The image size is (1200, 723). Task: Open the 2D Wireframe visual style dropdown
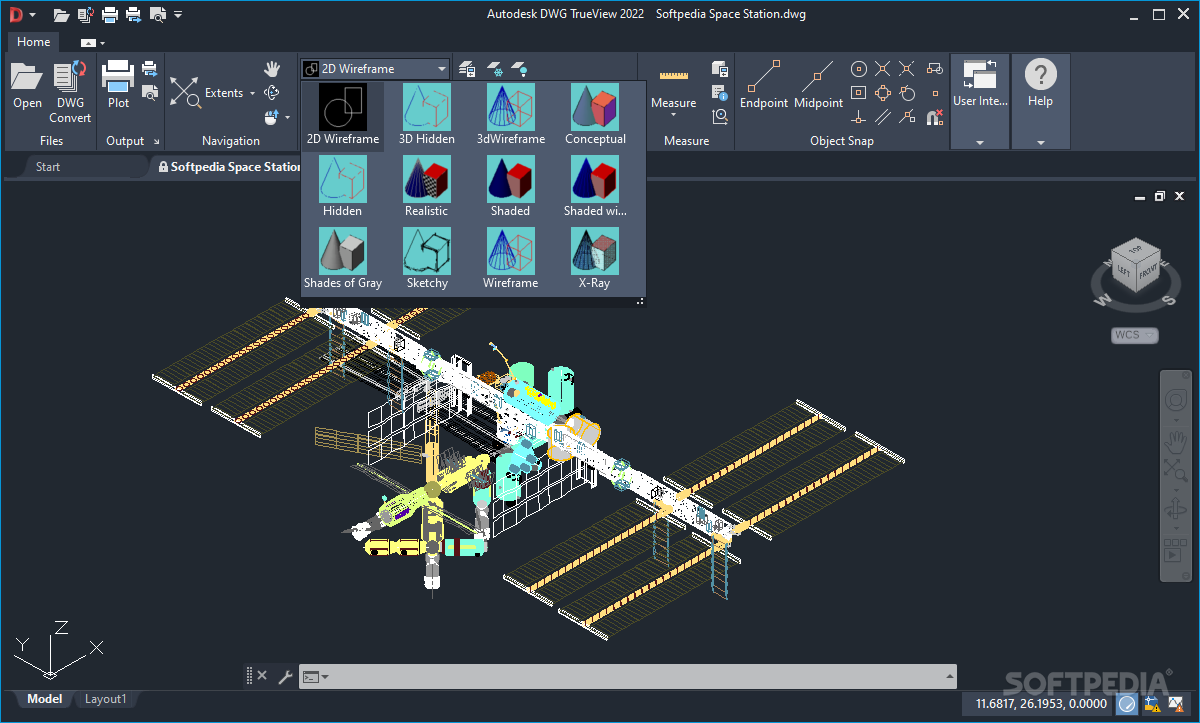click(x=375, y=69)
